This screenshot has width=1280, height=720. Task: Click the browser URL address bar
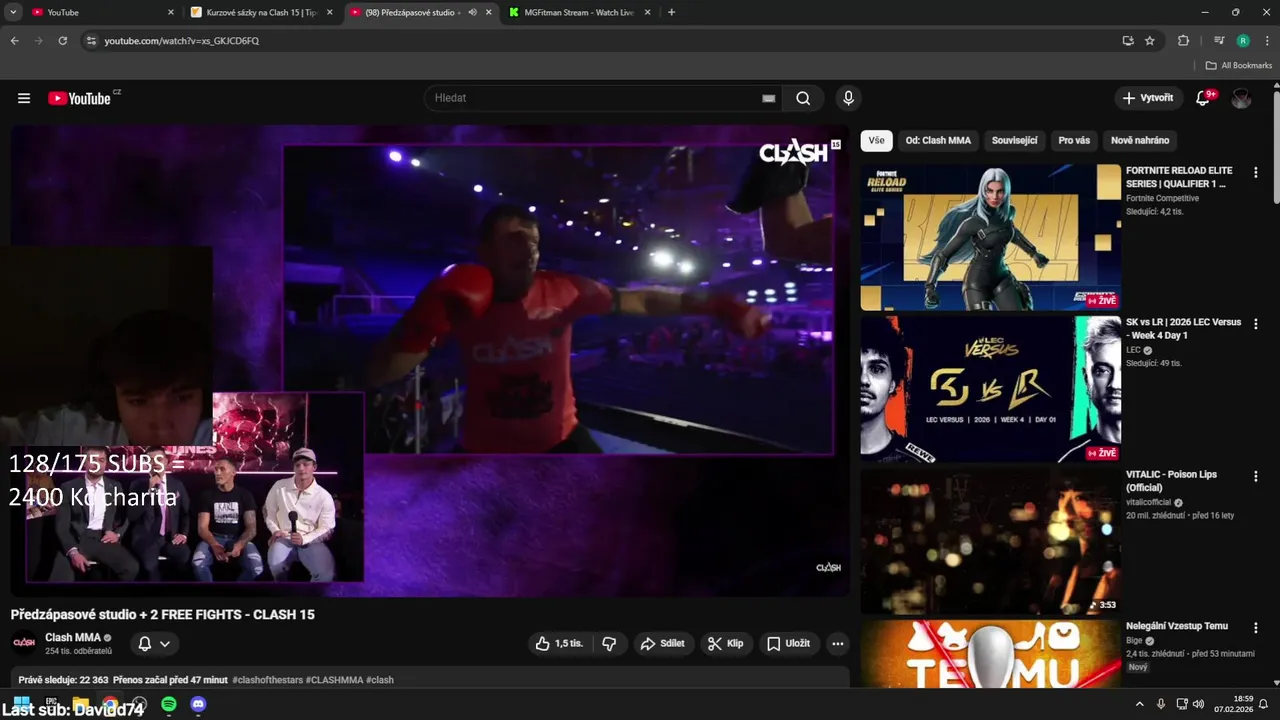[x=600, y=41]
